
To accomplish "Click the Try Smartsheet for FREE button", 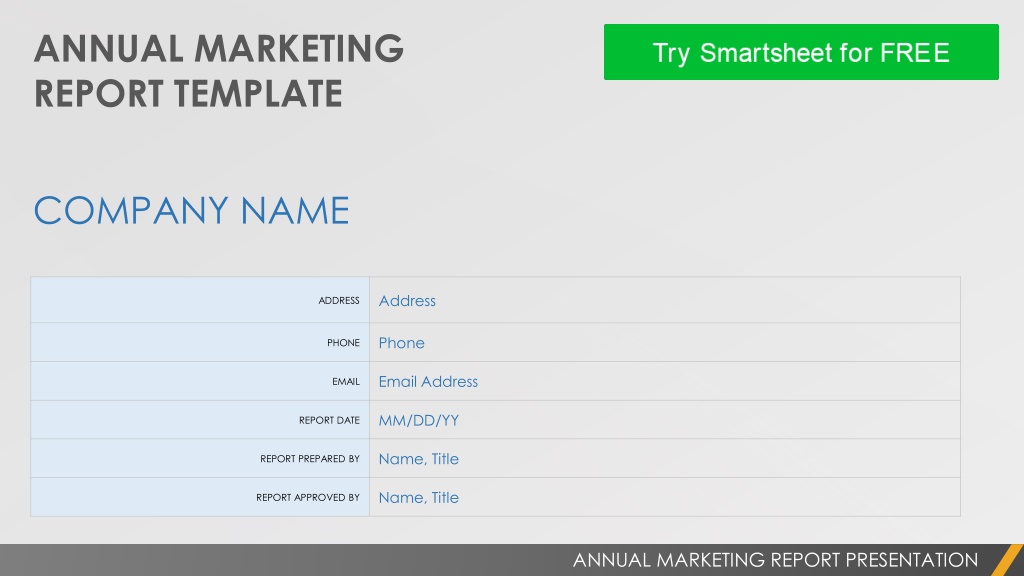I will pyautogui.click(x=801, y=52).
